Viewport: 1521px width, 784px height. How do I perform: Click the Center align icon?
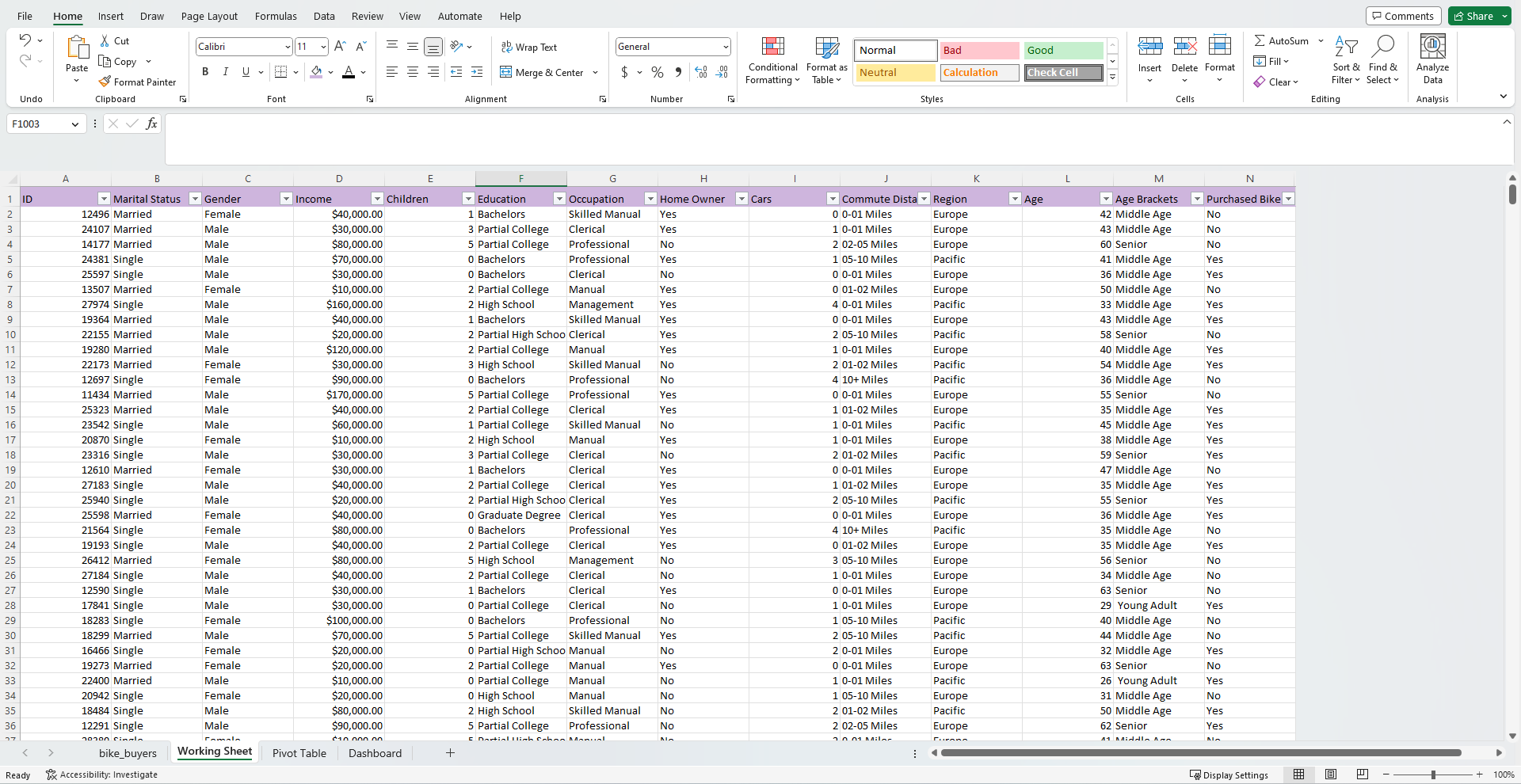(x=413, y=72)
